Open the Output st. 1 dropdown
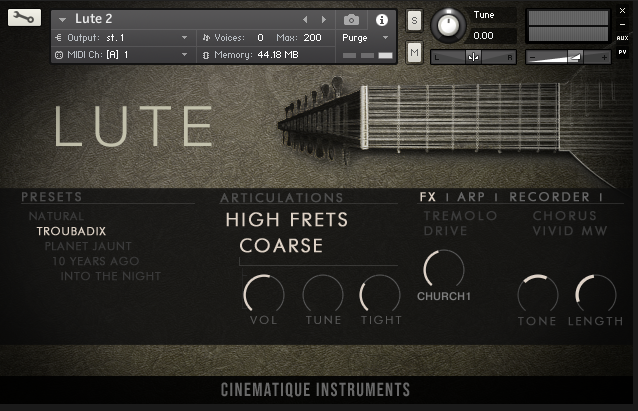Viewport: 638px width, 411px height. click(x=184, y=37)
